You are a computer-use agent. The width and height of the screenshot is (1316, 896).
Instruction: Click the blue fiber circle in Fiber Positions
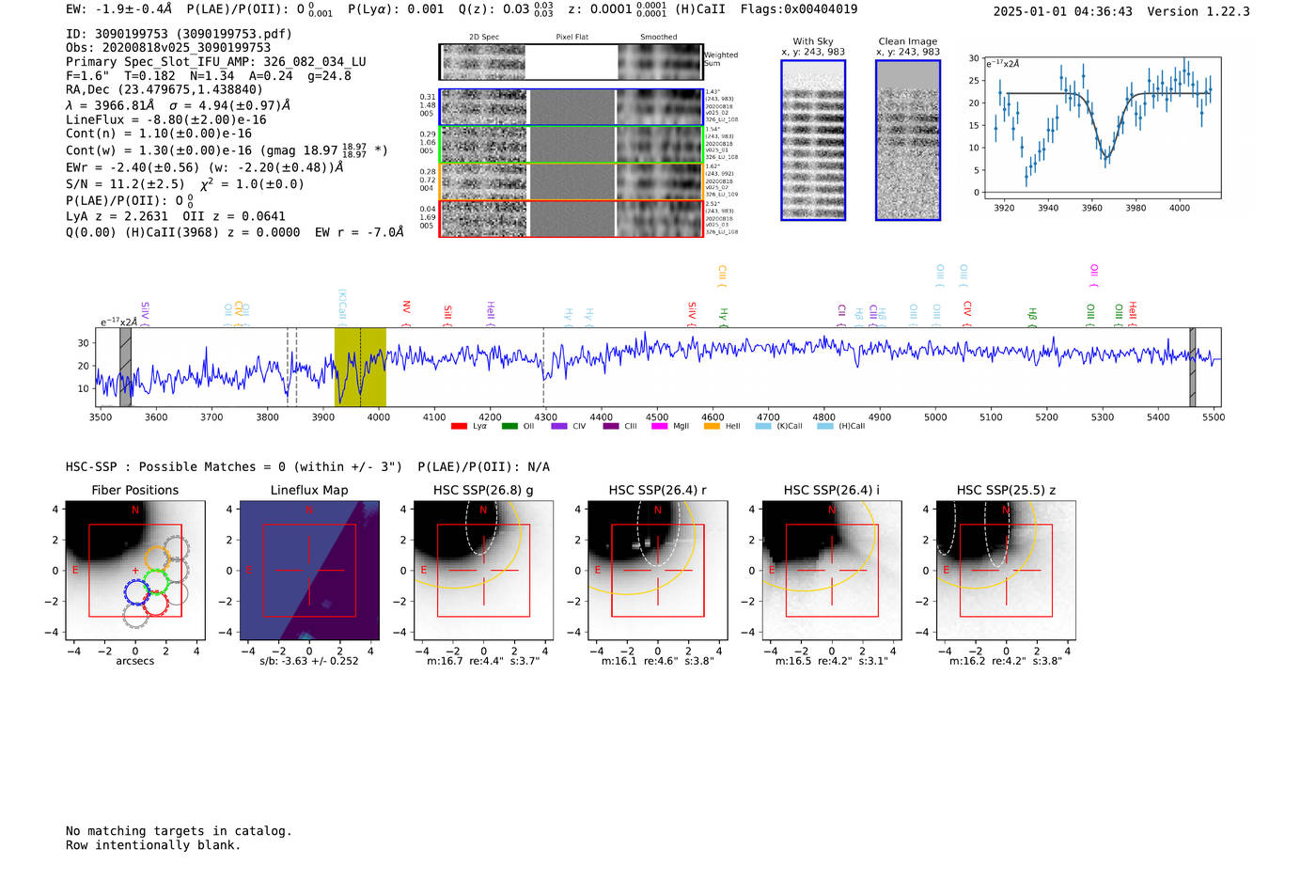137,591
